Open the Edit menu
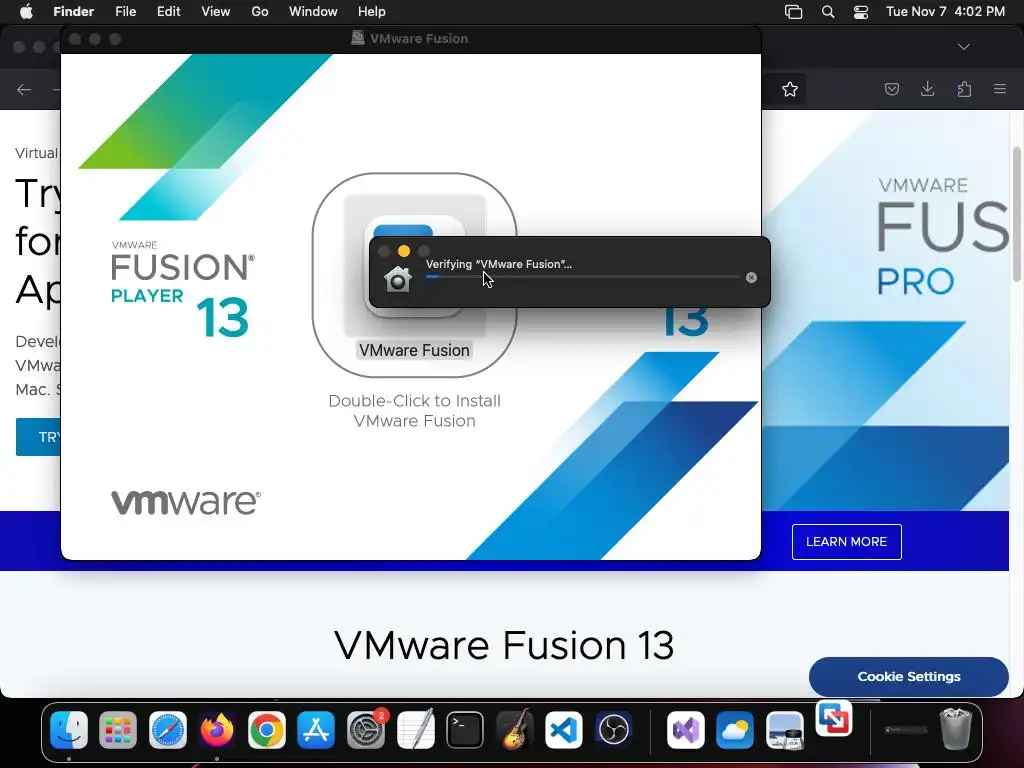The width and height of the screenshot is (1024, 768). point(168,12)
